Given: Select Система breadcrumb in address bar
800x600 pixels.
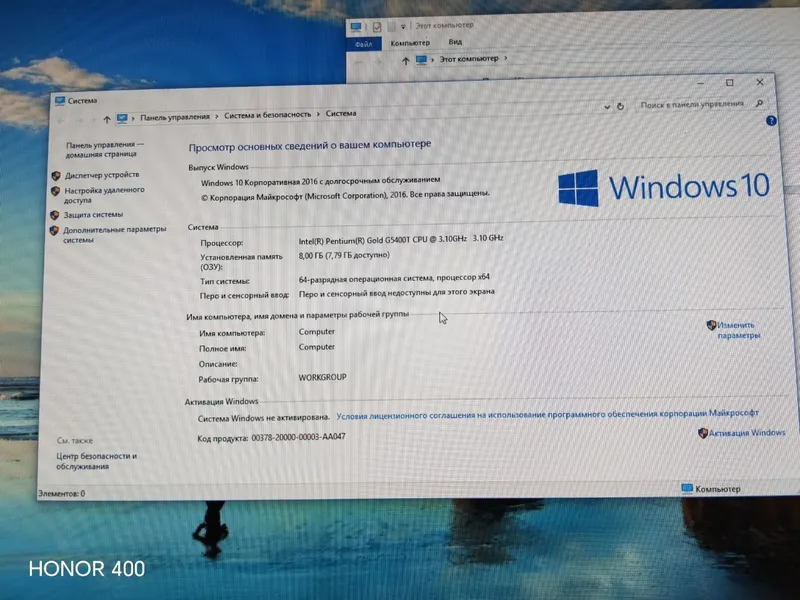Looking at the screenshot, I should (x=341, y=113).
